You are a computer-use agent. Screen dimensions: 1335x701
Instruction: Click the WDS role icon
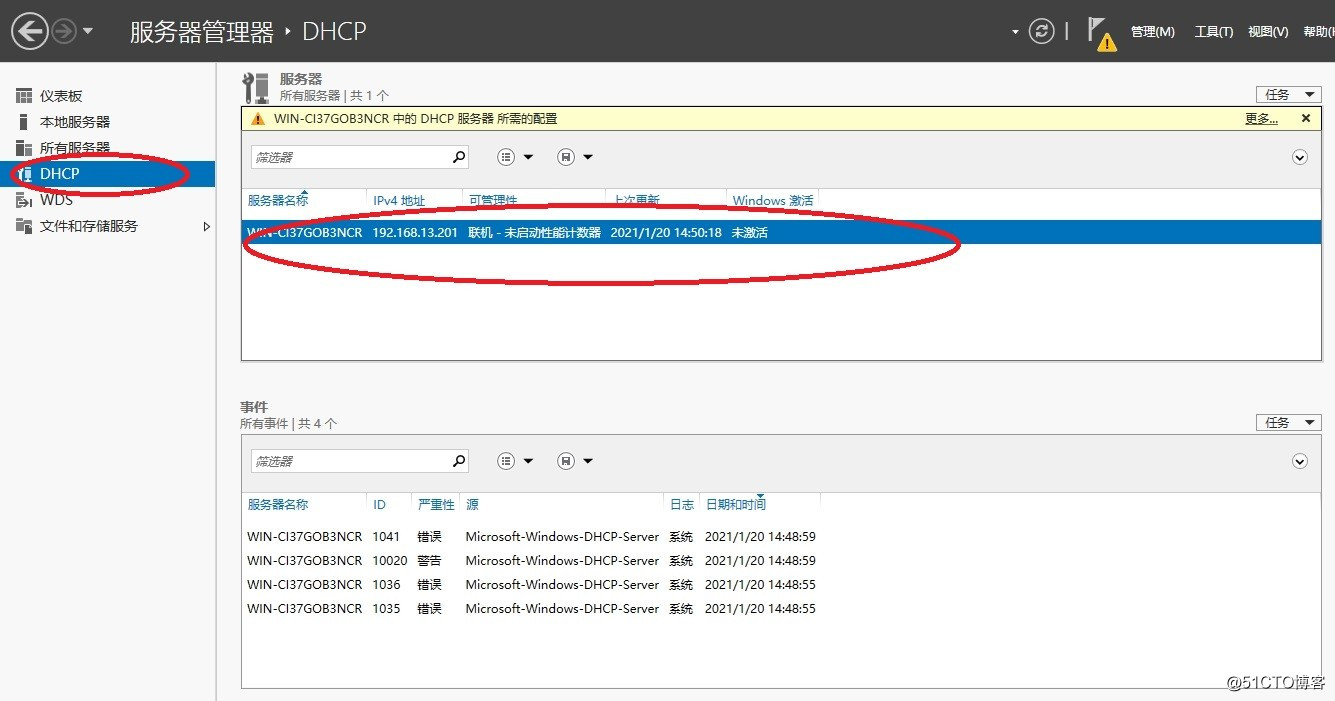pos(24,200)
